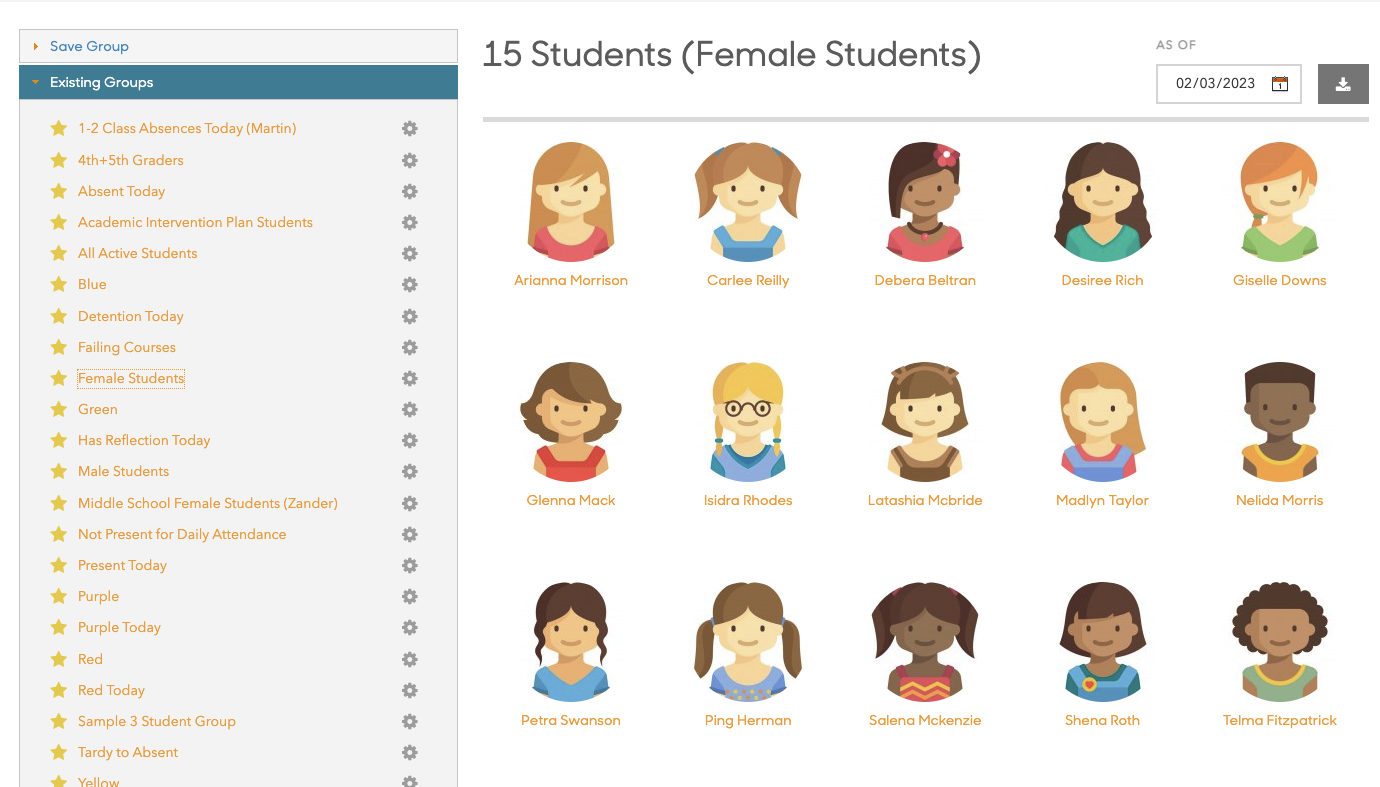The height and width of the screenshot is (787, 1380).
Task: Select All Active Students group
Action: pos(137,253)
